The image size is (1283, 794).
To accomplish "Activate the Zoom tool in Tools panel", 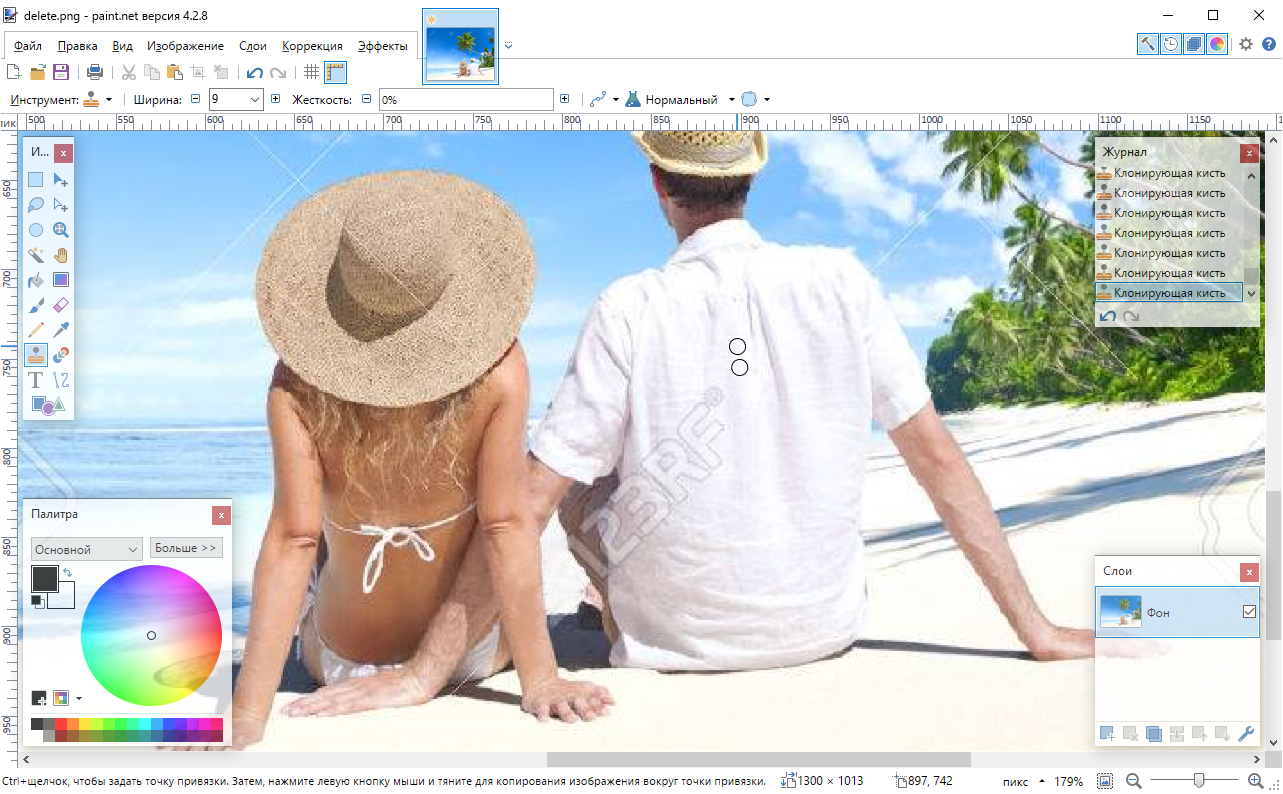I will pyautogui.click(x=61, y=230).
